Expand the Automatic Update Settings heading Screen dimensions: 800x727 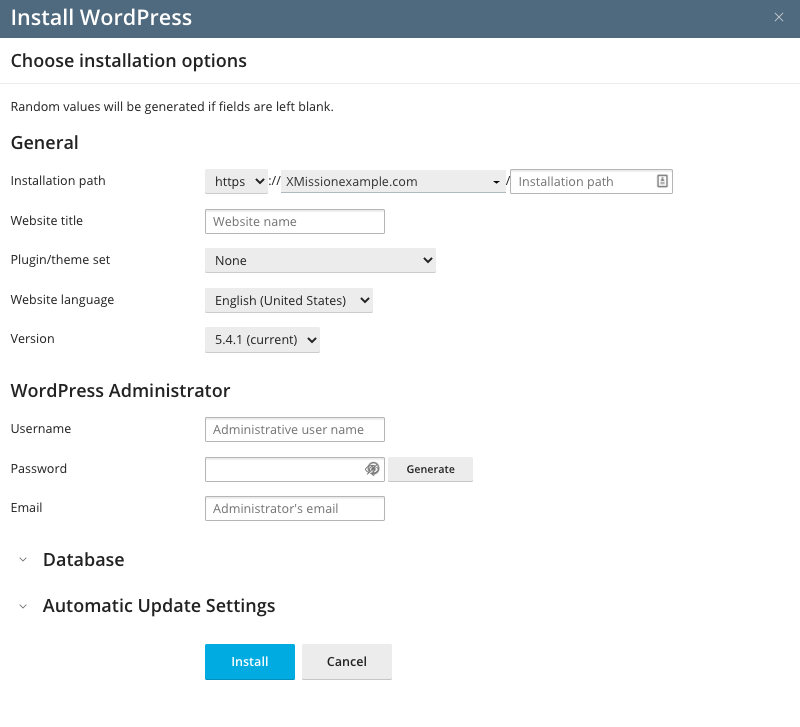click(158, 606)
